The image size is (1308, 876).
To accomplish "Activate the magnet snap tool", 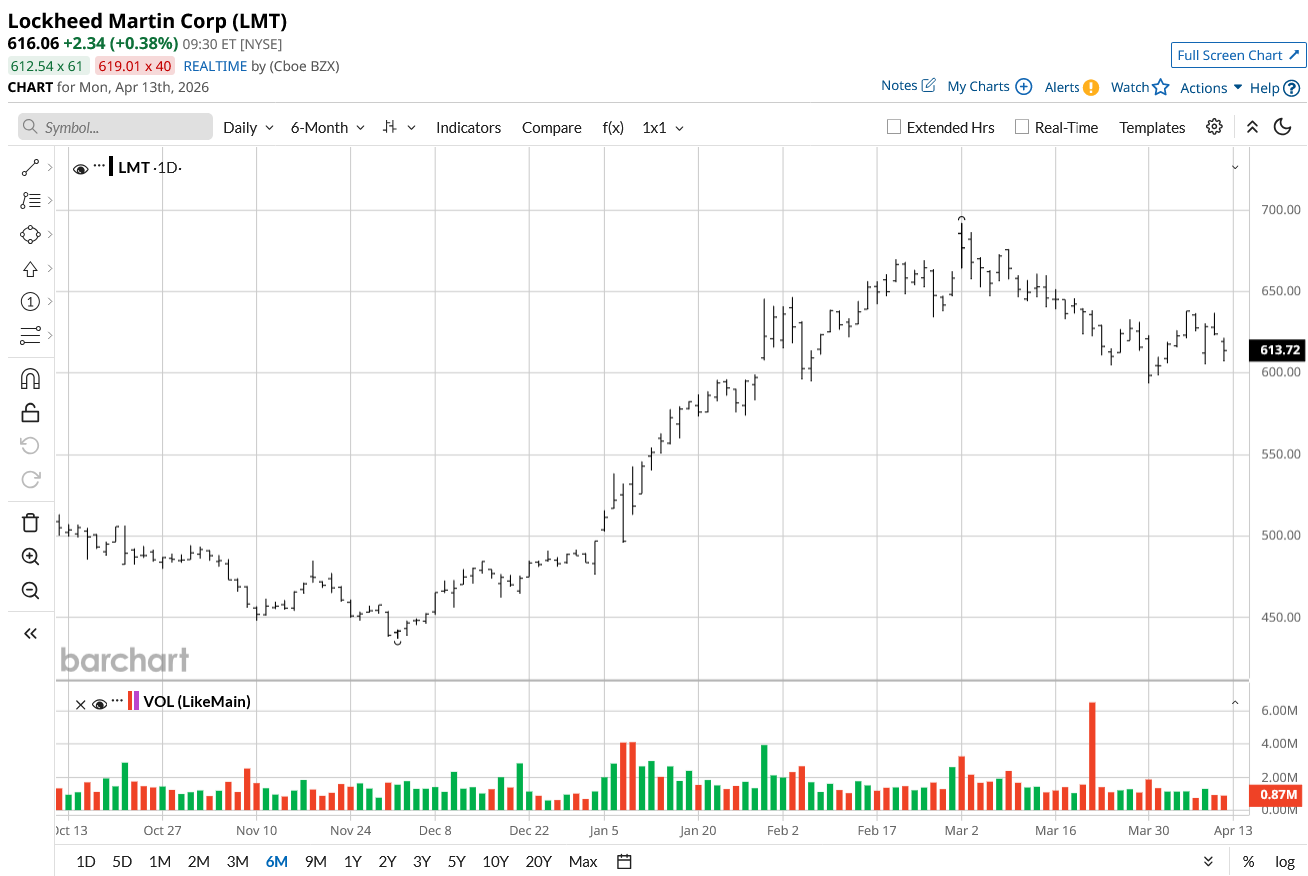I will pyautogui.click(x=30, y=379).
